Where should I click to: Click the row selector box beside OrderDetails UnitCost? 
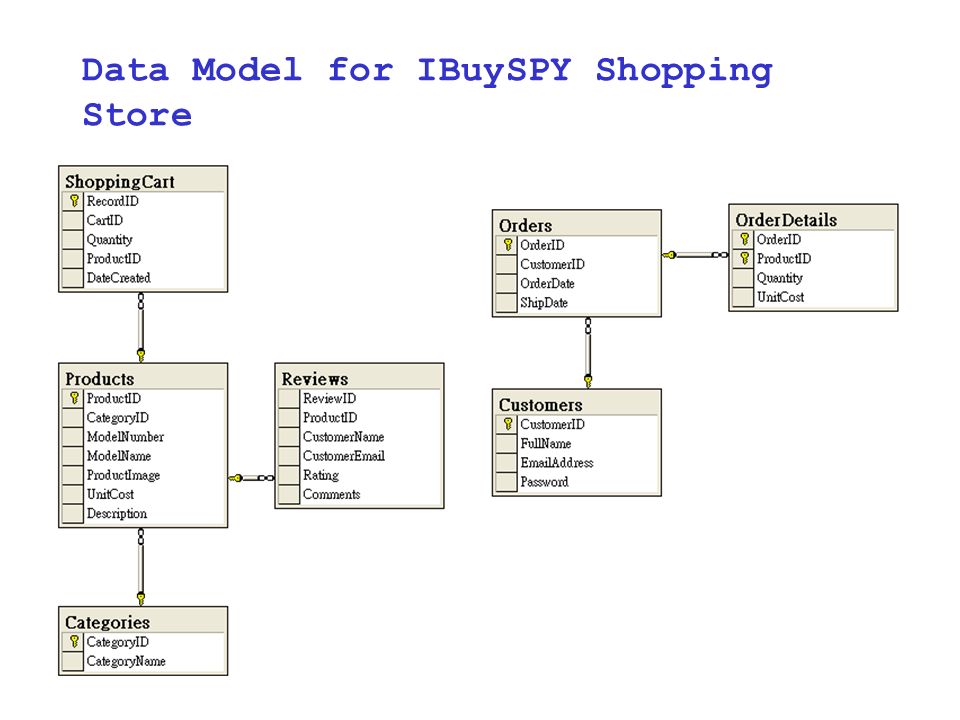[743, 297]
